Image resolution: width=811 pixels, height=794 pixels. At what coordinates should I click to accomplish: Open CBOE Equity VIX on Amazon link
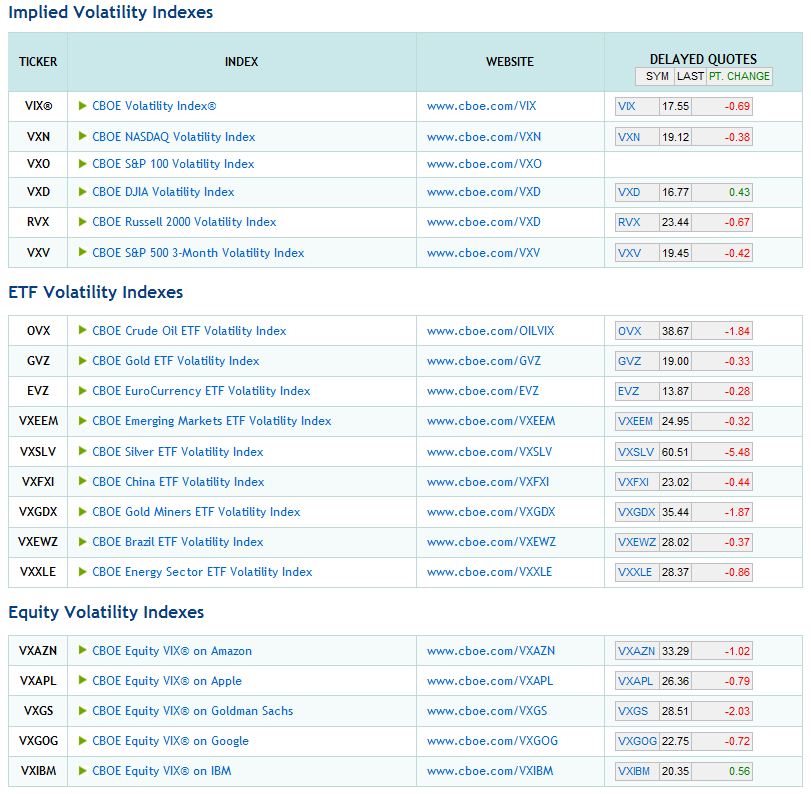[172, 651]
